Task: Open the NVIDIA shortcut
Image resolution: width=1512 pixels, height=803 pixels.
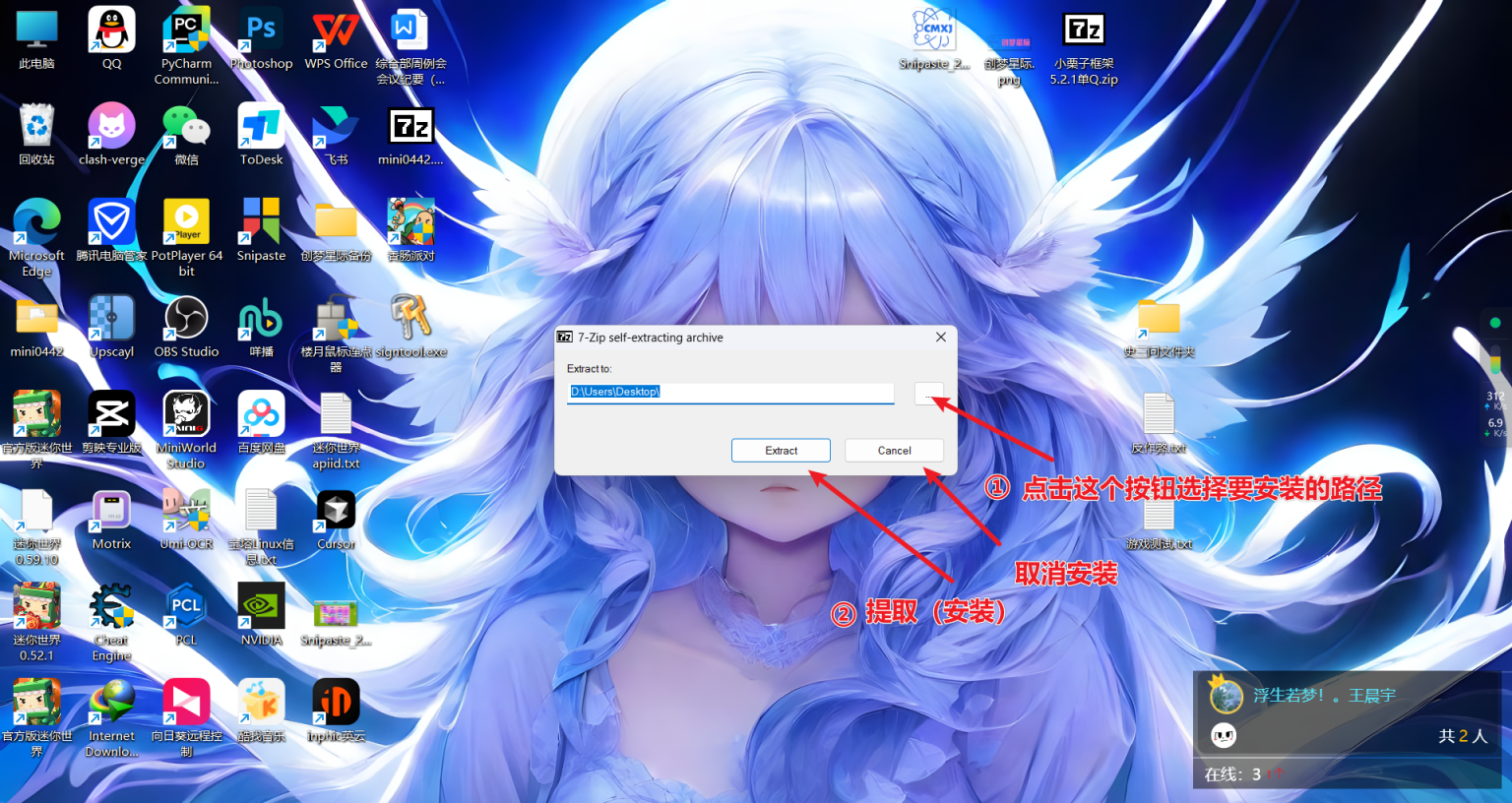Action: click(x=261, y=616)
